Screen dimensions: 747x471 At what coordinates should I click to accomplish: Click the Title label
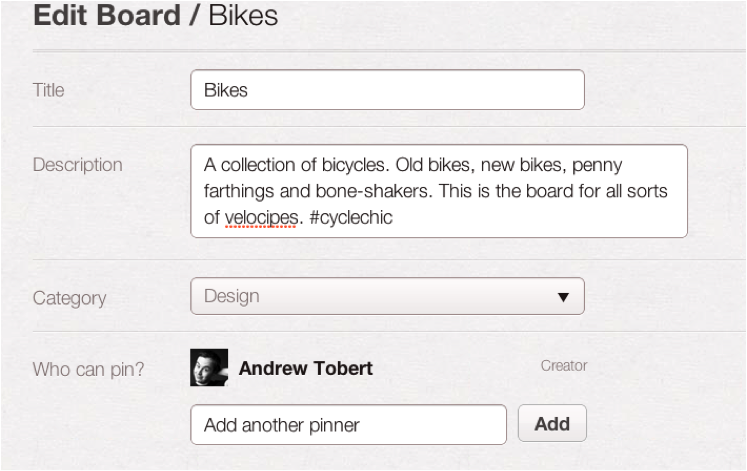click(x=49, y=90)
